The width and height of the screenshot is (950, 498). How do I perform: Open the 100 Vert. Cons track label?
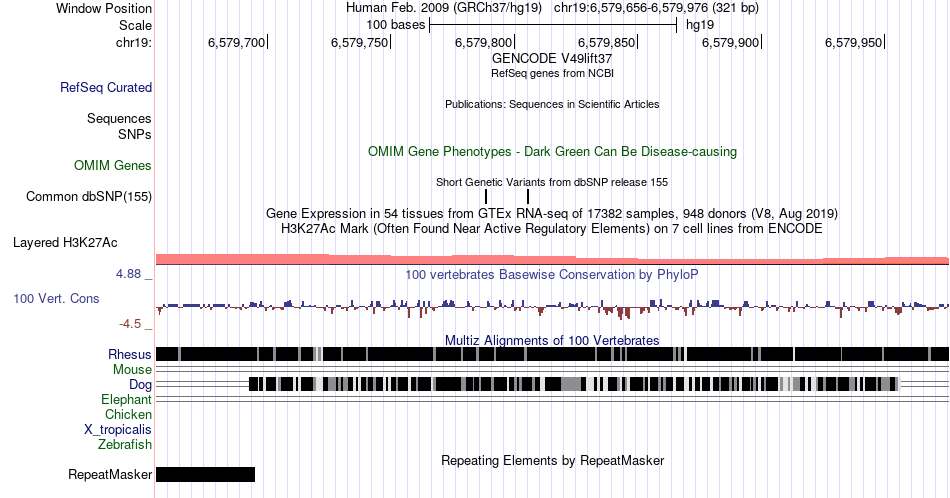click(x=56, y=298)
